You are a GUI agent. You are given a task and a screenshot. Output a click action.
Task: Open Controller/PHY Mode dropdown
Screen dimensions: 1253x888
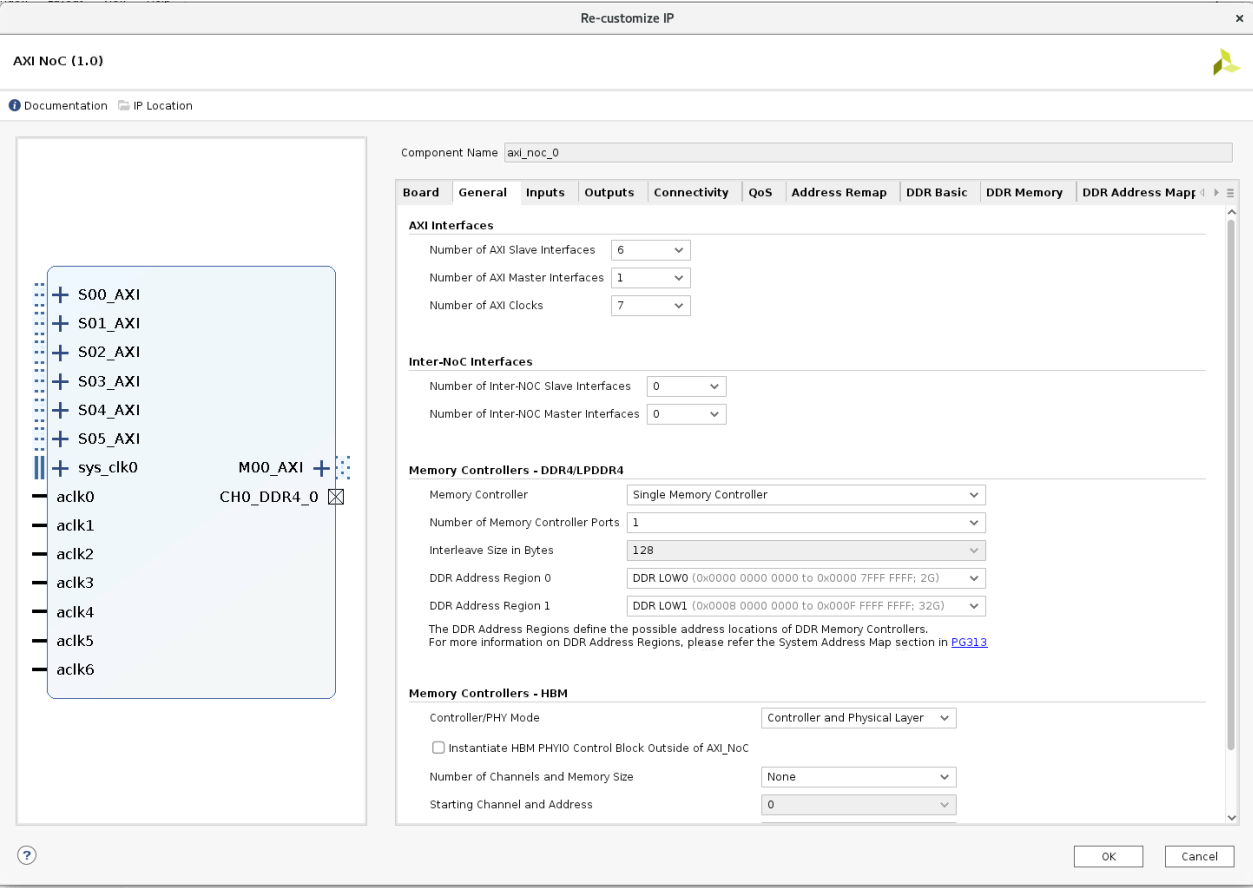(x=858, y=718)
